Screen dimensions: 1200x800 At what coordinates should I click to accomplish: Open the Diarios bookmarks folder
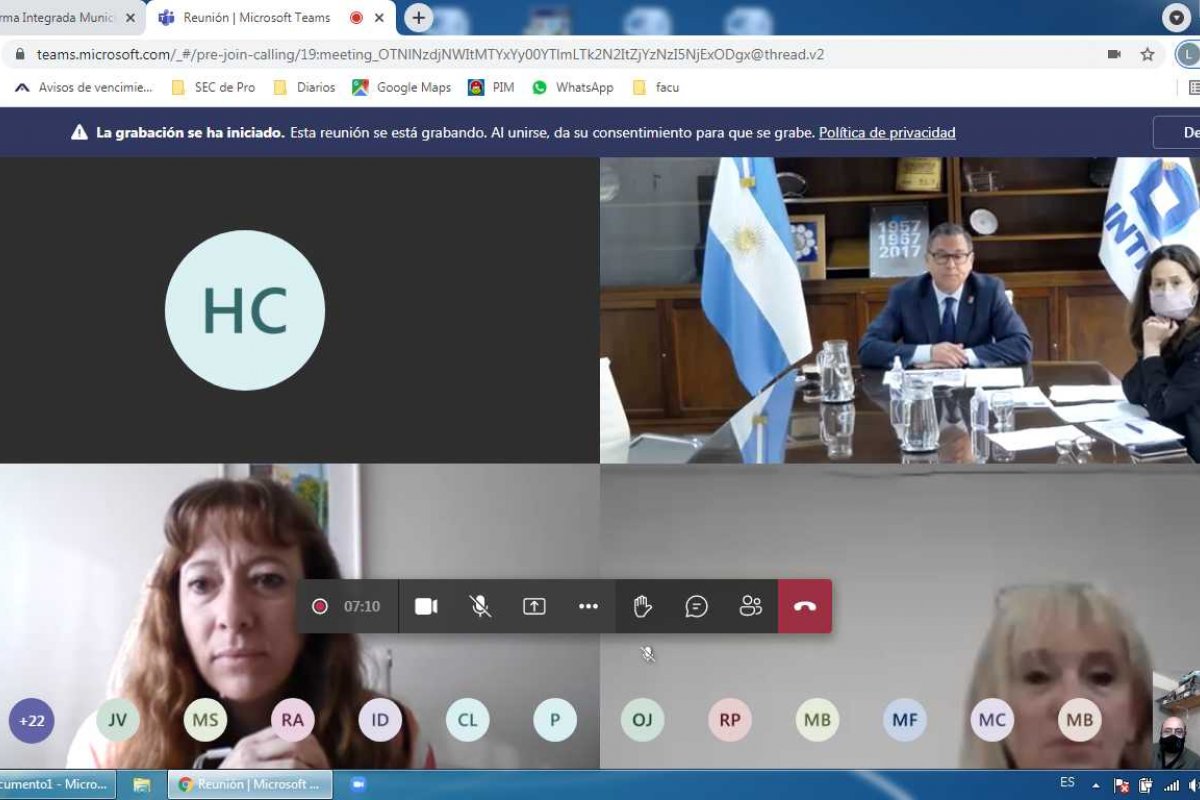[304, 87]
